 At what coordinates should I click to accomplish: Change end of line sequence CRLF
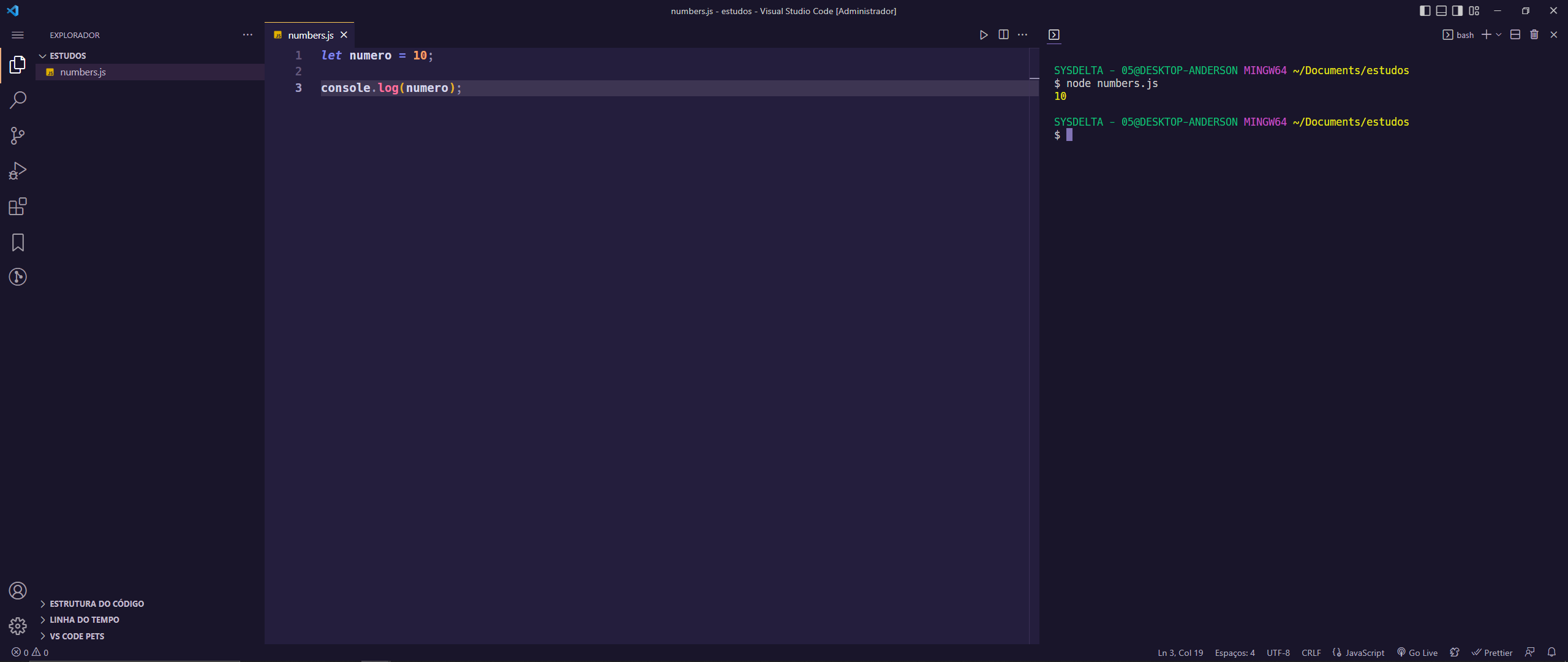coord(1311,653)
